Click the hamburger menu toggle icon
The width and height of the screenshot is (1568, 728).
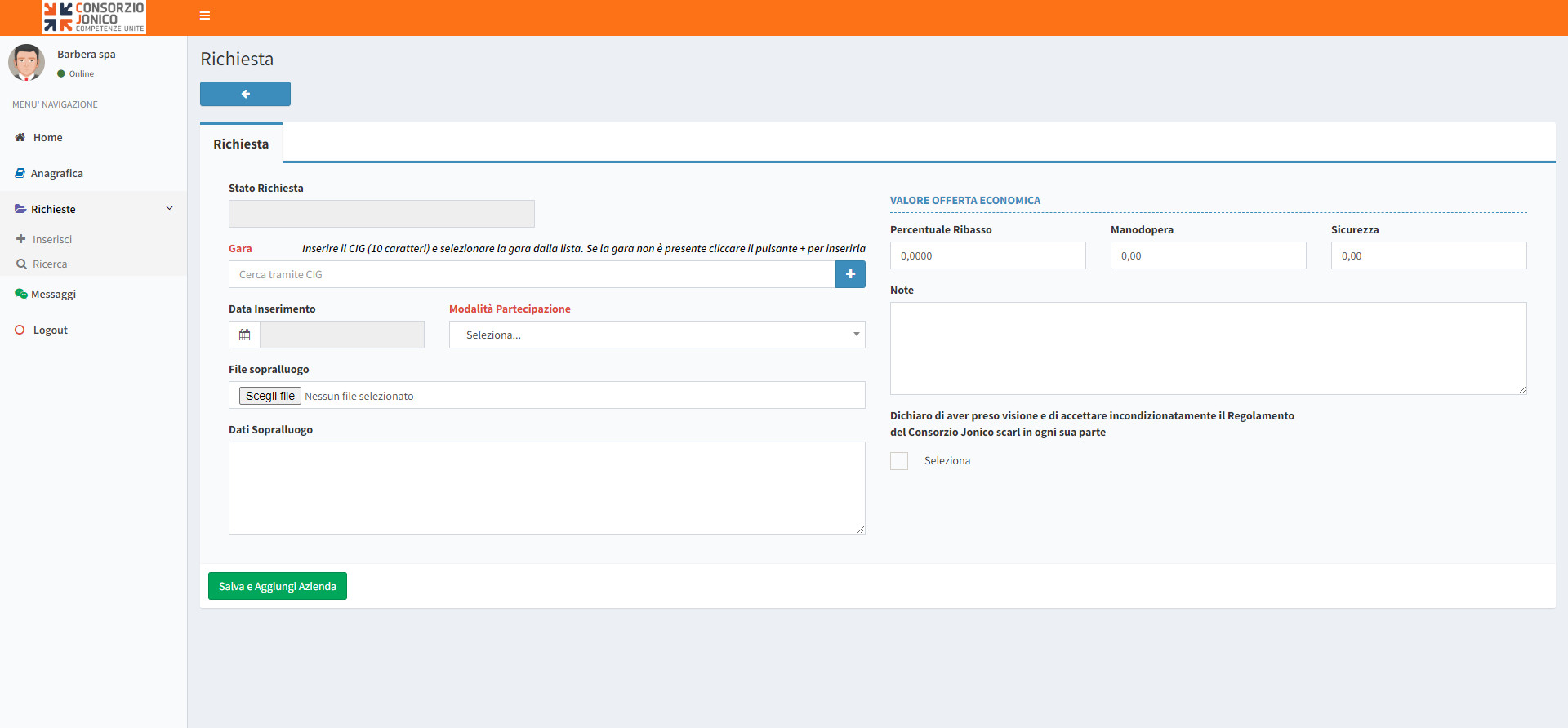[x=205, y=16]
